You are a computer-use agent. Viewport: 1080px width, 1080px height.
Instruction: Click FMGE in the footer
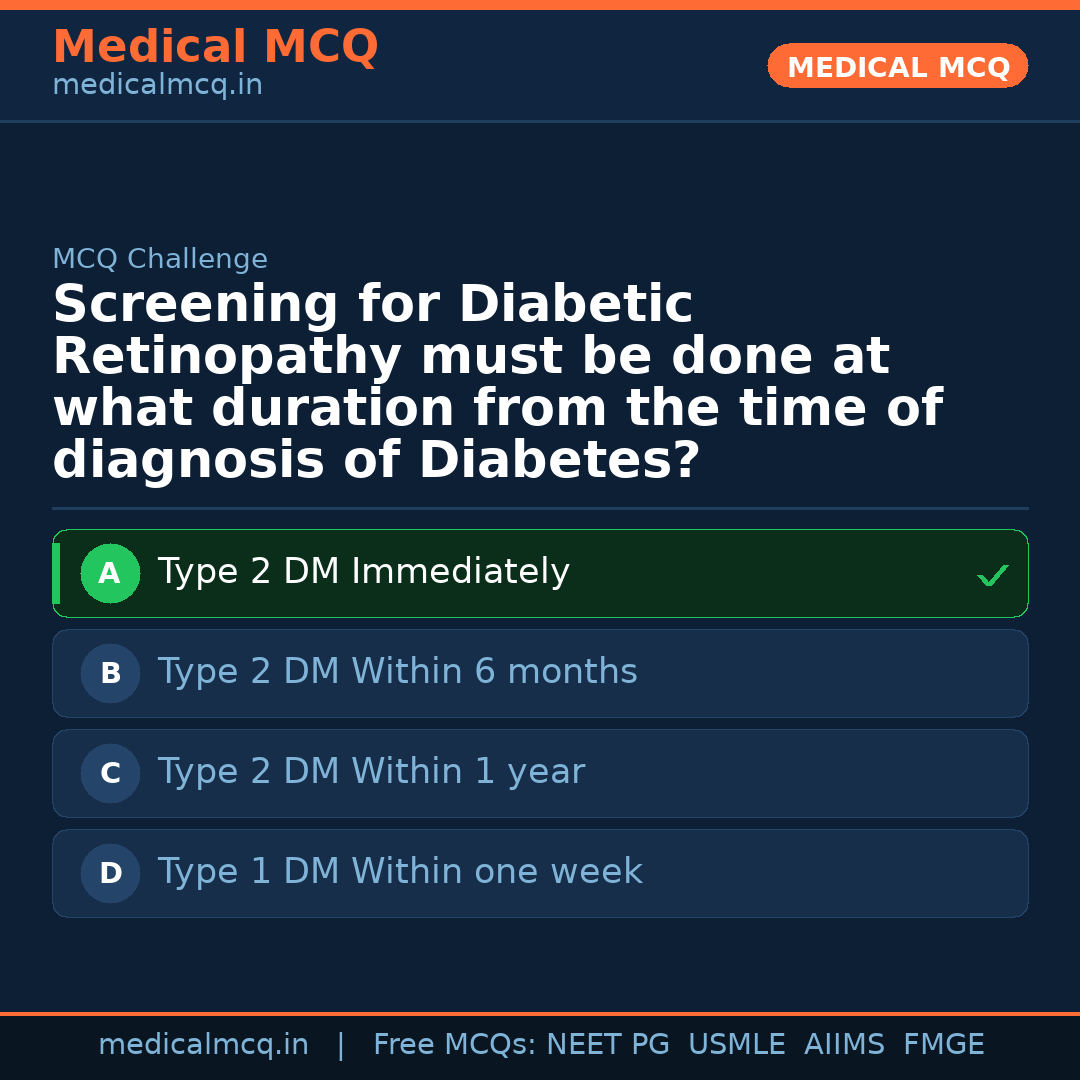coord(943,1045)
